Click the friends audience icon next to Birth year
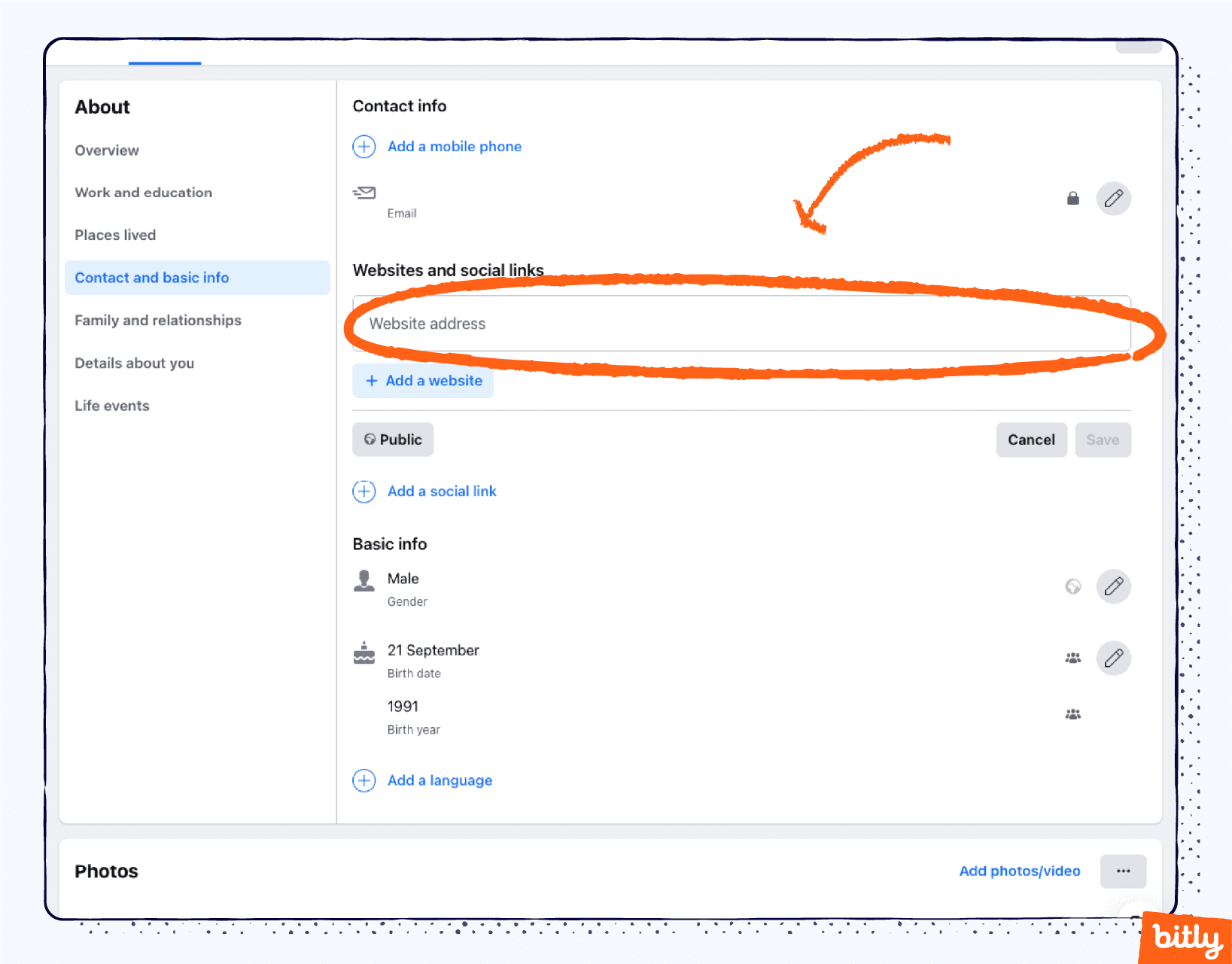Image resolution: width=1232 pixels, height=964 pixels. coord(1072,713)
